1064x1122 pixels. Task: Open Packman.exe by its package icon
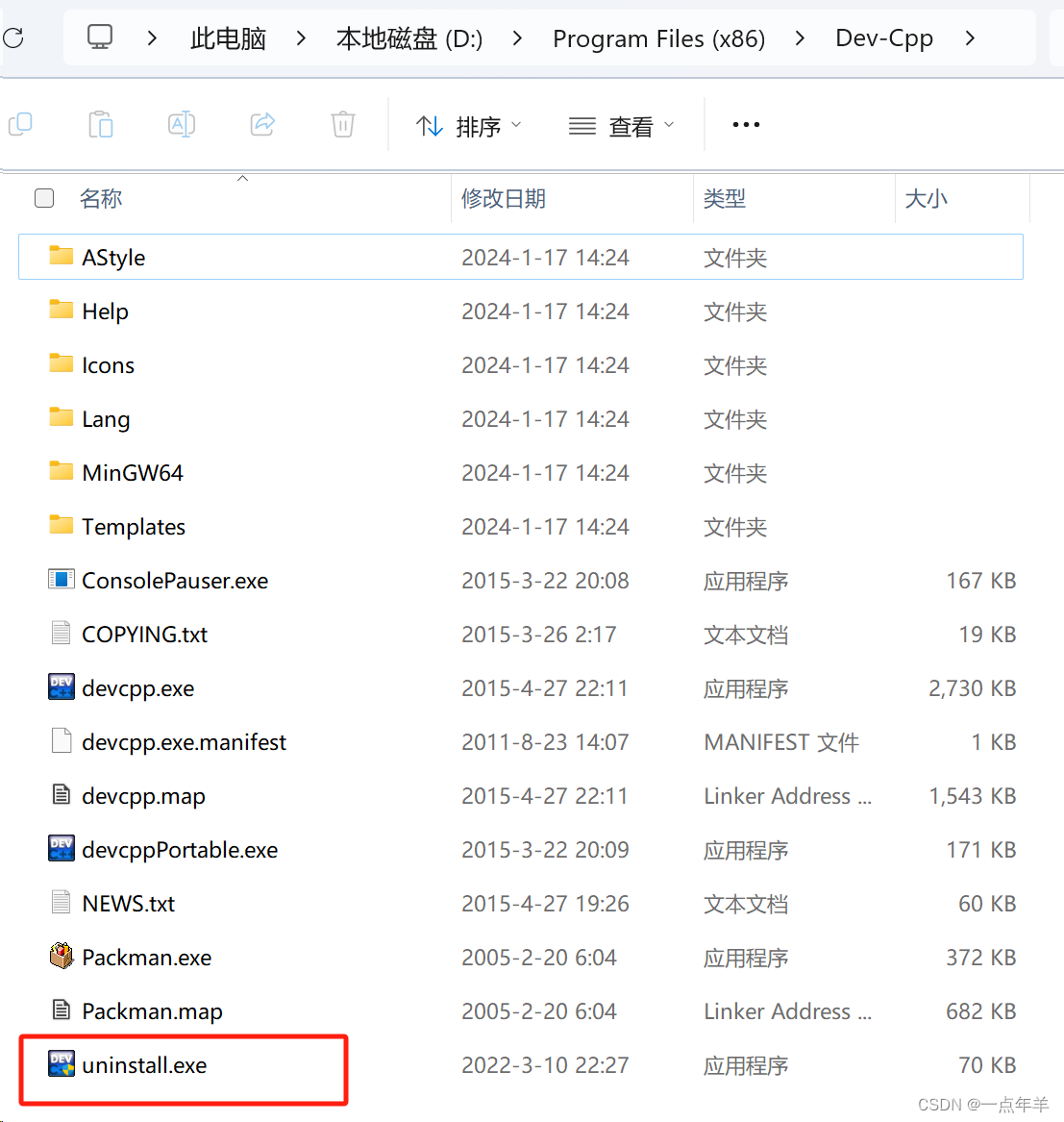tap(61, 957)
